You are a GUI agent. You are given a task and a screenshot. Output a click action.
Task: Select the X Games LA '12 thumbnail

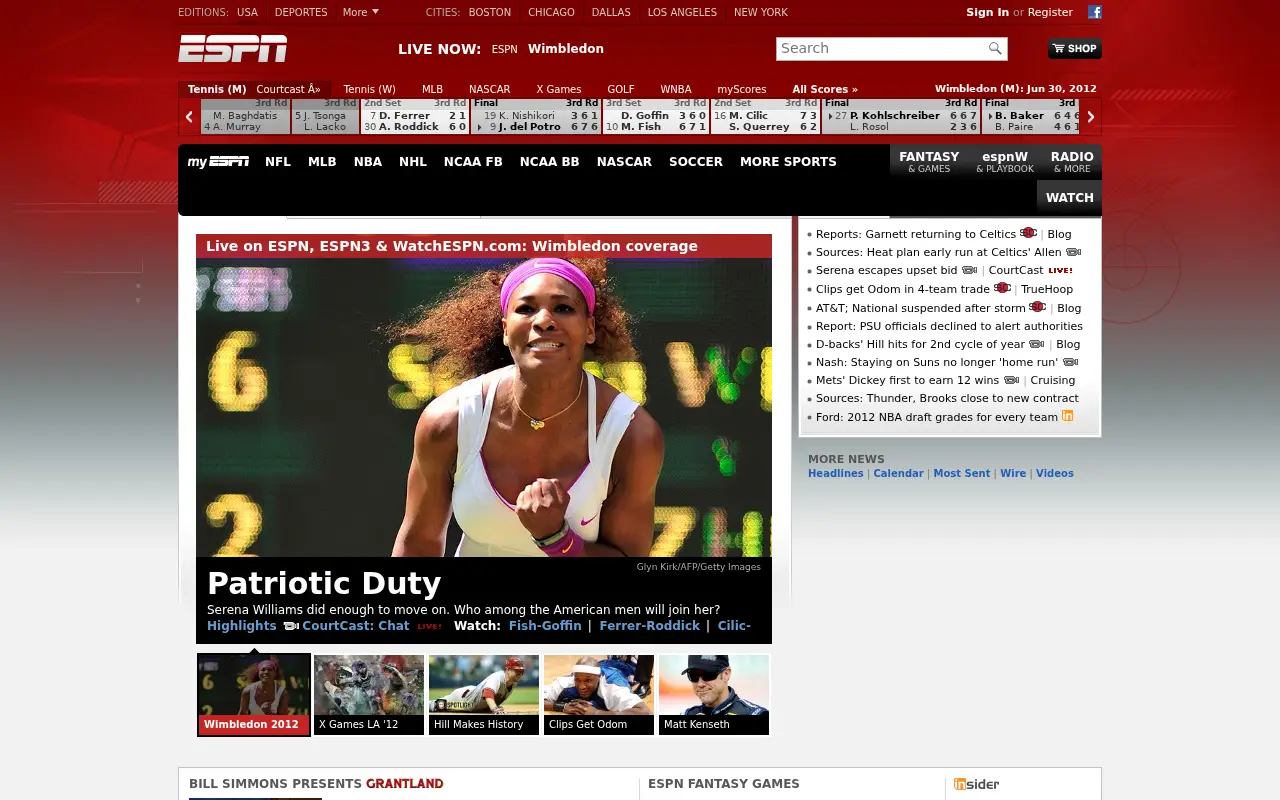pyautogui.click(x=369, y=695)
